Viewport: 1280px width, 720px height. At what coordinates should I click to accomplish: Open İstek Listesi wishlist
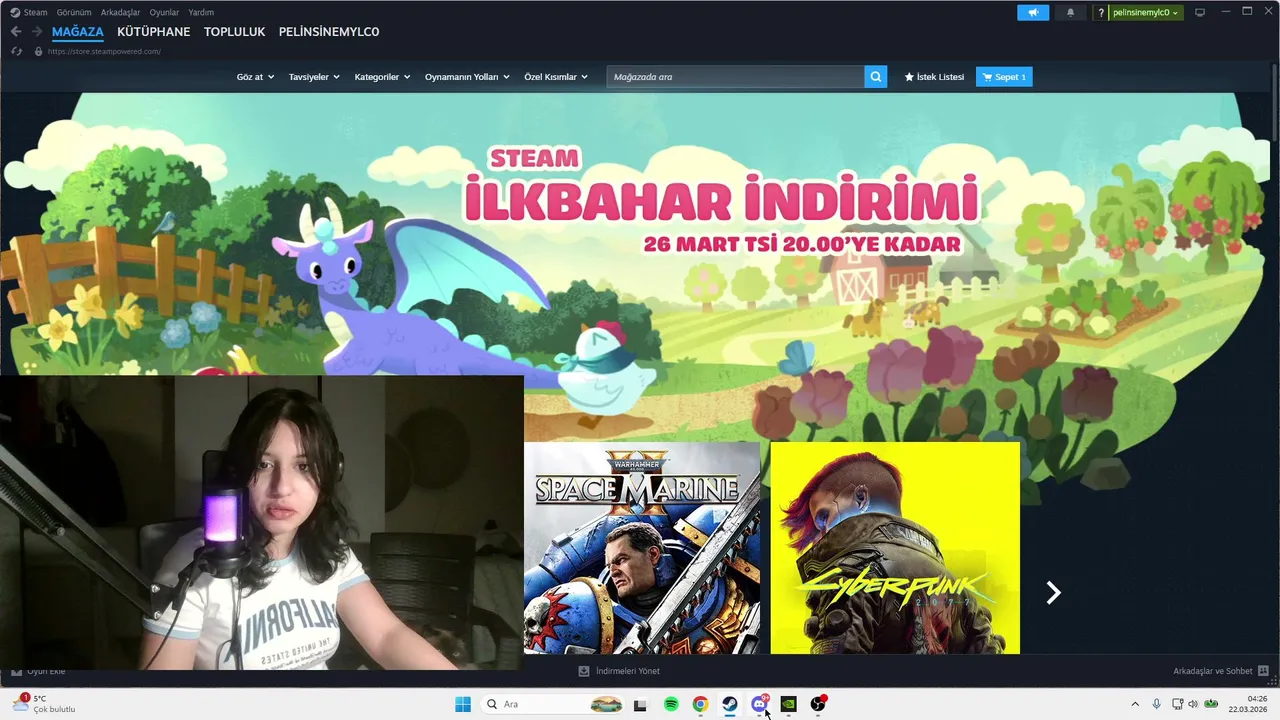[x=934, y=77]
